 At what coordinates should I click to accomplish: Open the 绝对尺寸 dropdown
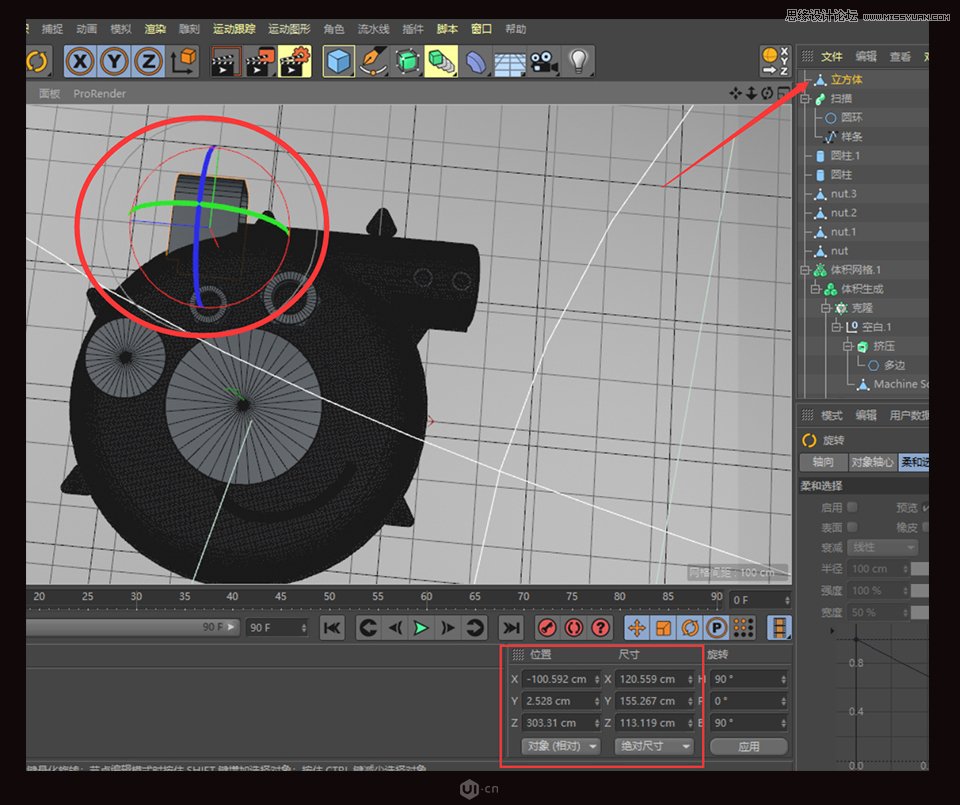(652, 746)
